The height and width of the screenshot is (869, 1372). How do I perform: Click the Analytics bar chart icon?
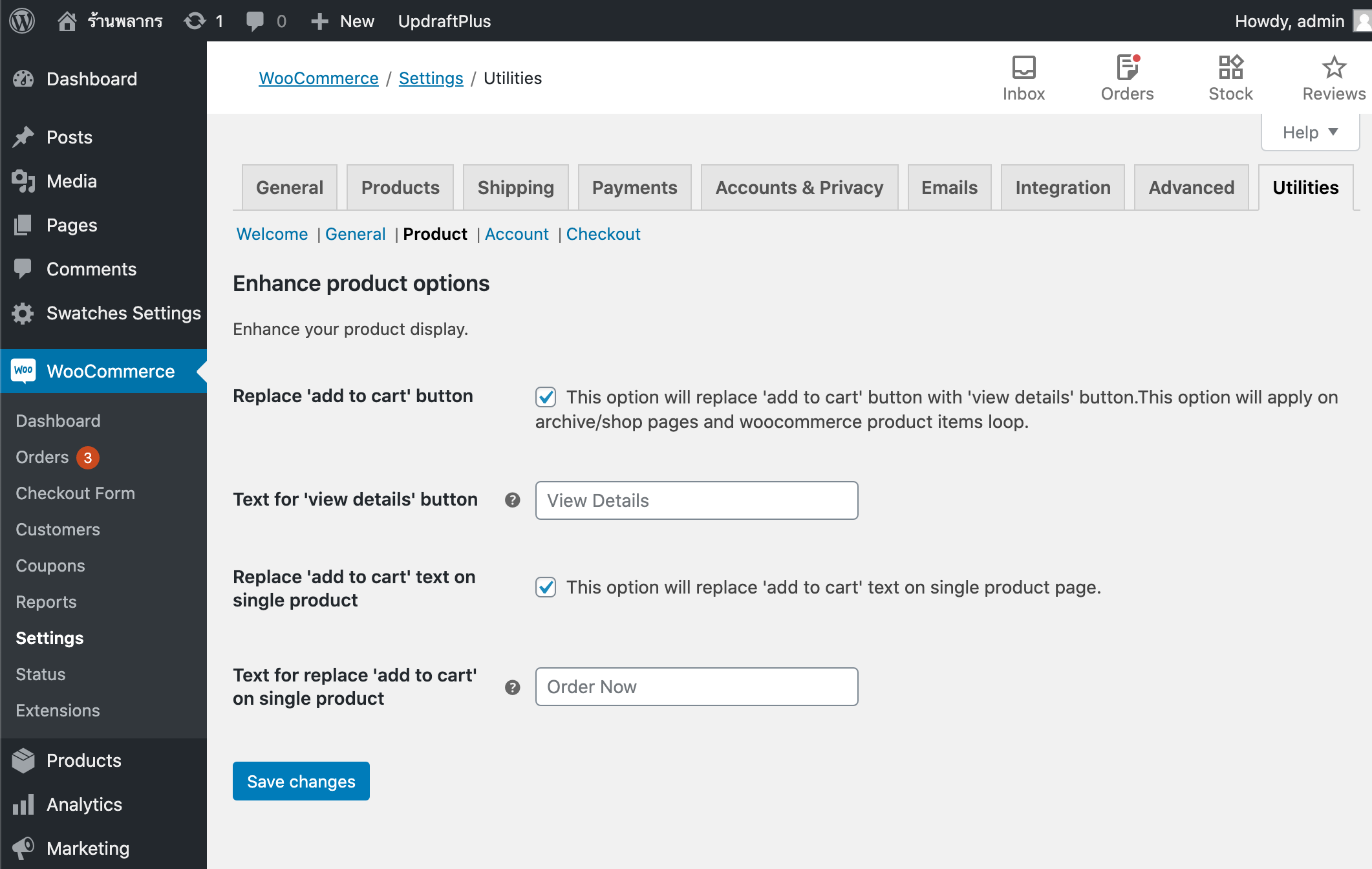(x=23, y=804)
